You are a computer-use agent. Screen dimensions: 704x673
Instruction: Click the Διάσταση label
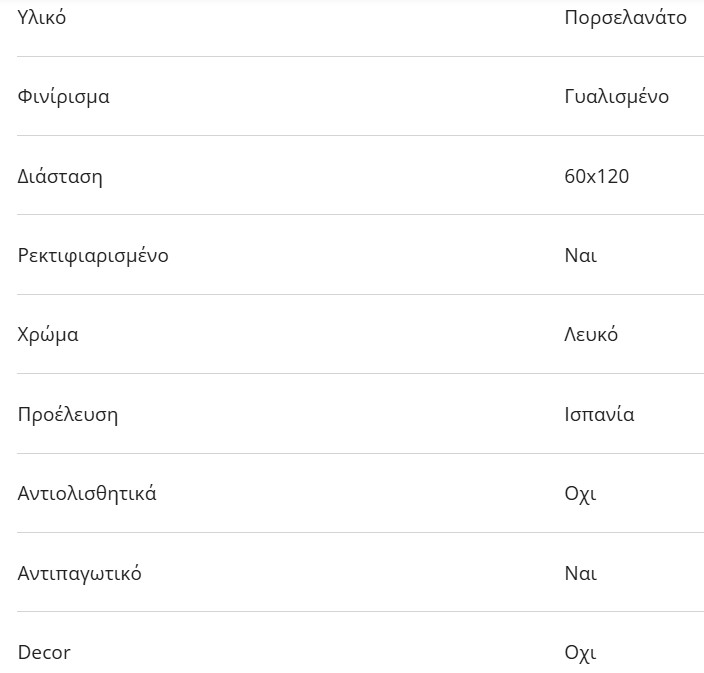click(60, 177)
